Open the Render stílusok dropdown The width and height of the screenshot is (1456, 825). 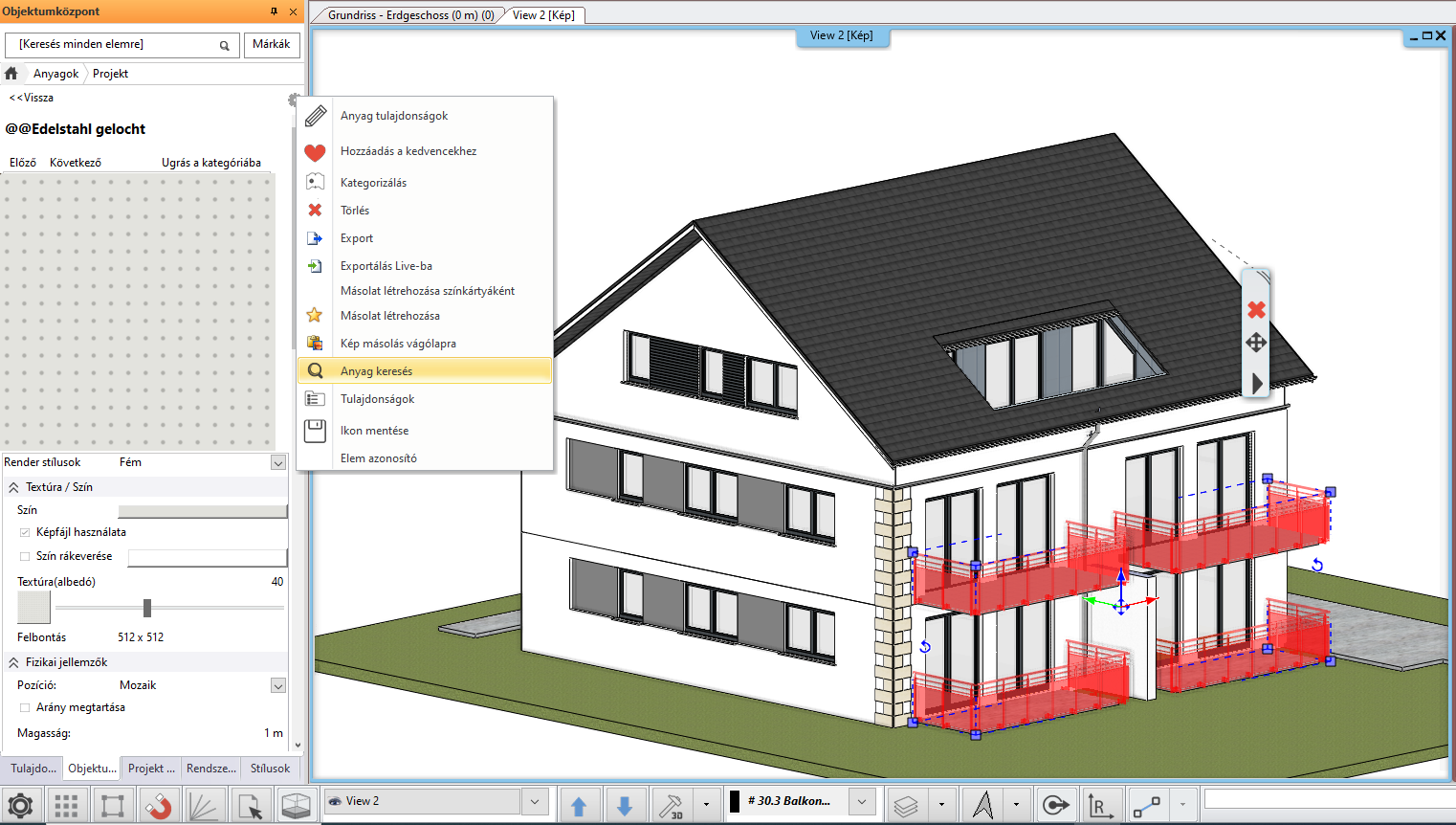click(x=277, y=463)
